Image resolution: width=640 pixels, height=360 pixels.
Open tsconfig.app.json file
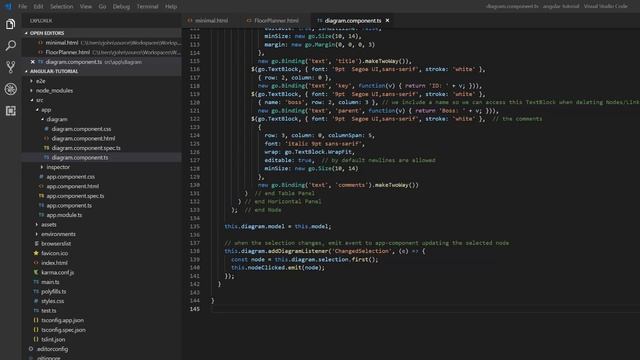coord(62,320)
